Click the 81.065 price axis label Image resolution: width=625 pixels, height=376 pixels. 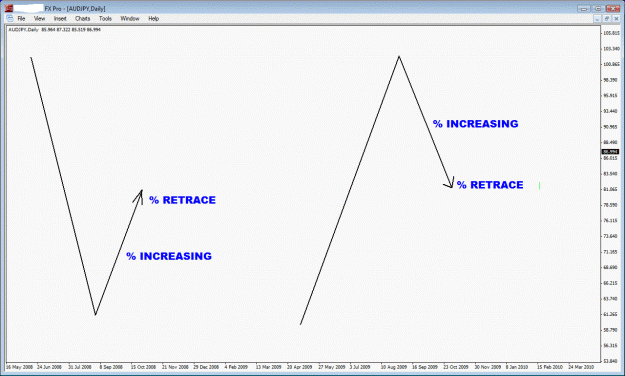(x=611, y=189)
